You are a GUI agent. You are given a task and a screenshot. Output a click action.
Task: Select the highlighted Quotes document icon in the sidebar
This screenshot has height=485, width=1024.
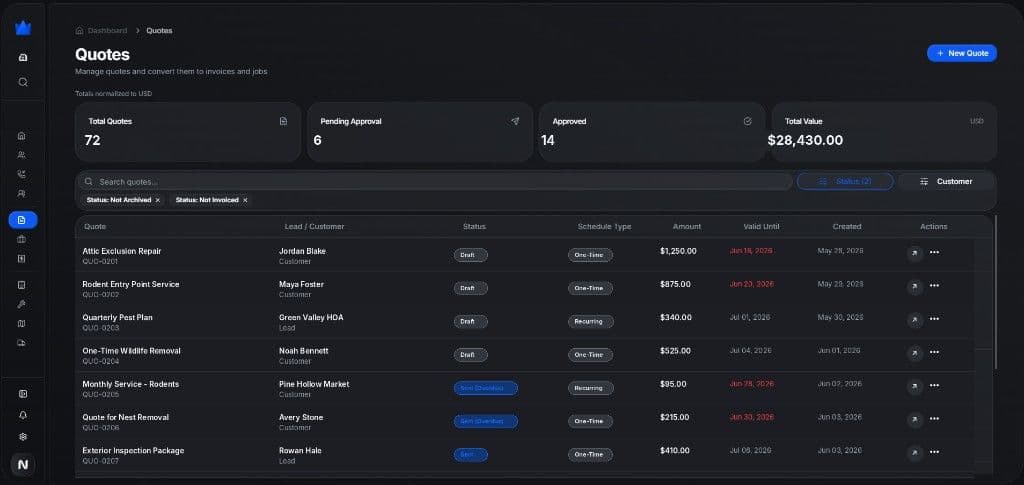click(x=23, y=220)
